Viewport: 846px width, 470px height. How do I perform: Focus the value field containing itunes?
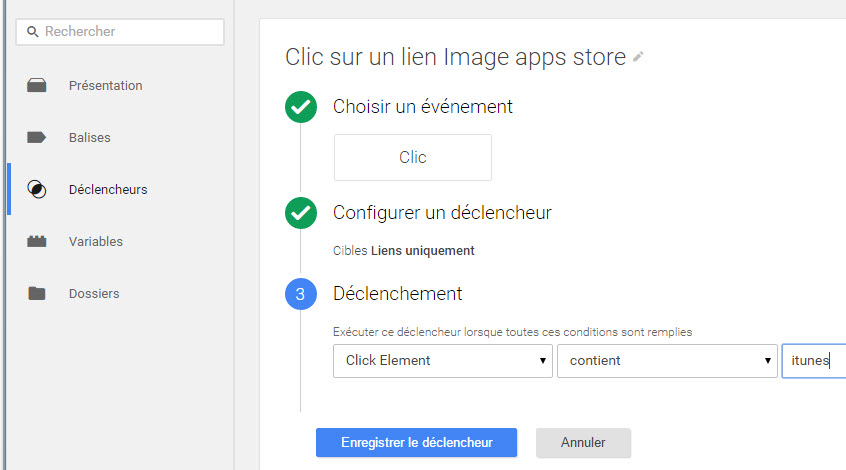(814, 360)
